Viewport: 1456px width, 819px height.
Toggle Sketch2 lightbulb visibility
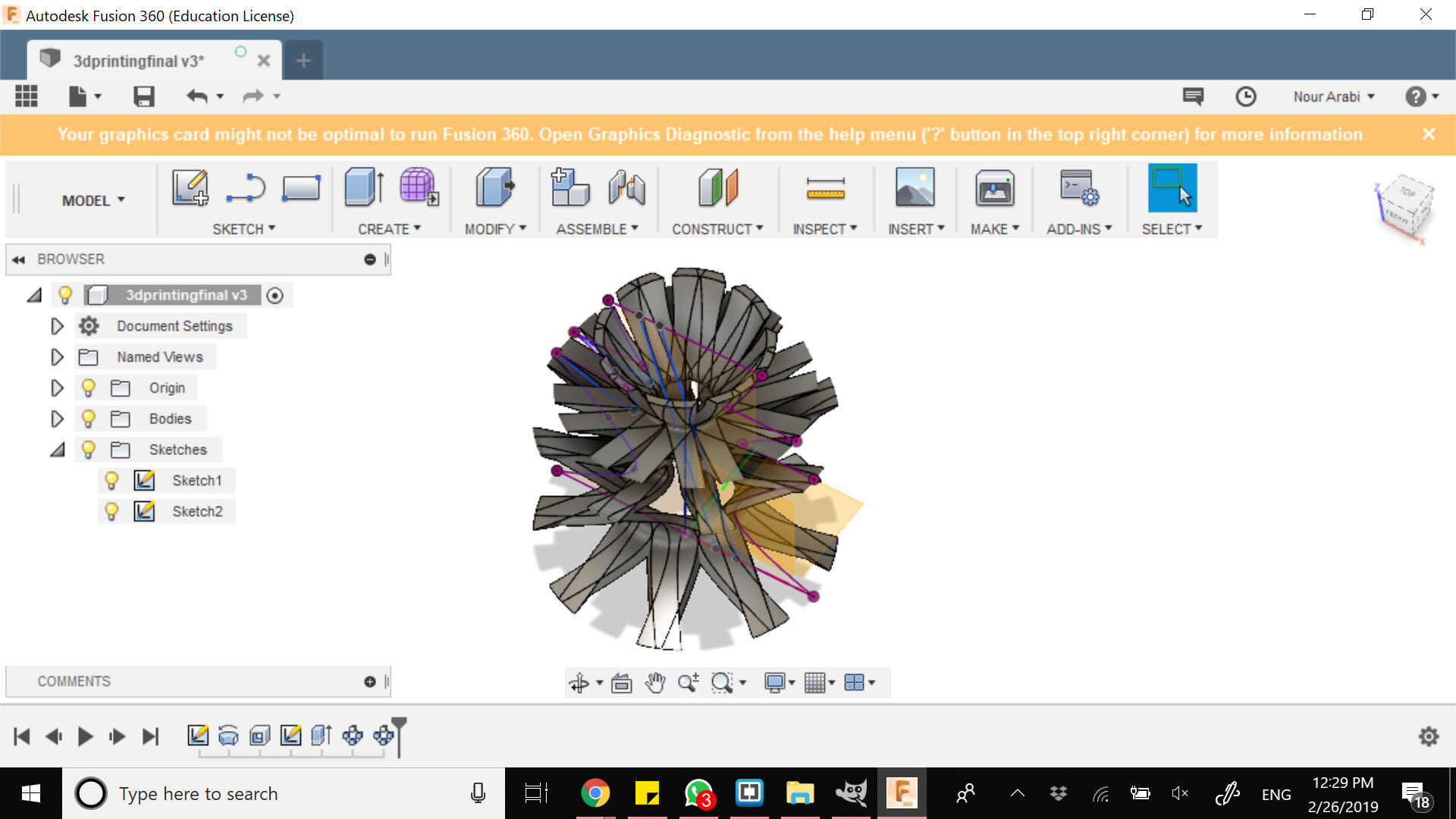coord(111,511)
